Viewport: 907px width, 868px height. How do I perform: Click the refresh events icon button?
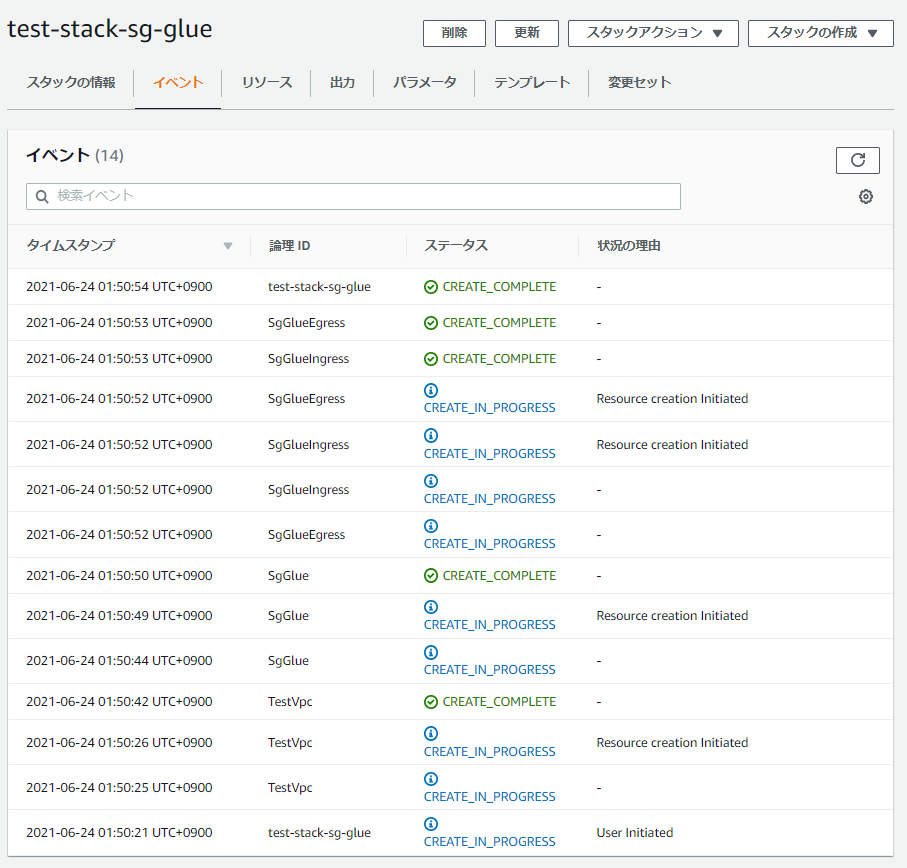[x=857, y=160]
